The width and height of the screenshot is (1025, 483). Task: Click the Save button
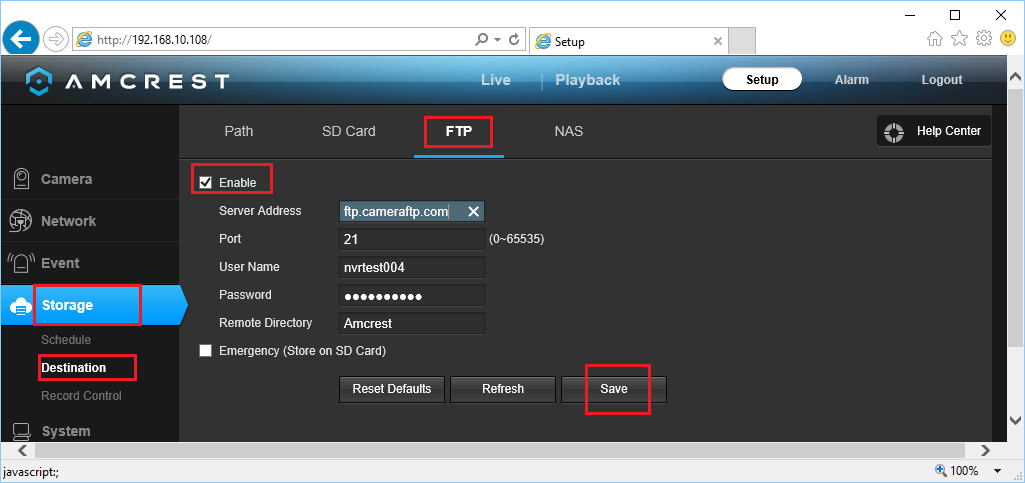(x=614, y=389)
